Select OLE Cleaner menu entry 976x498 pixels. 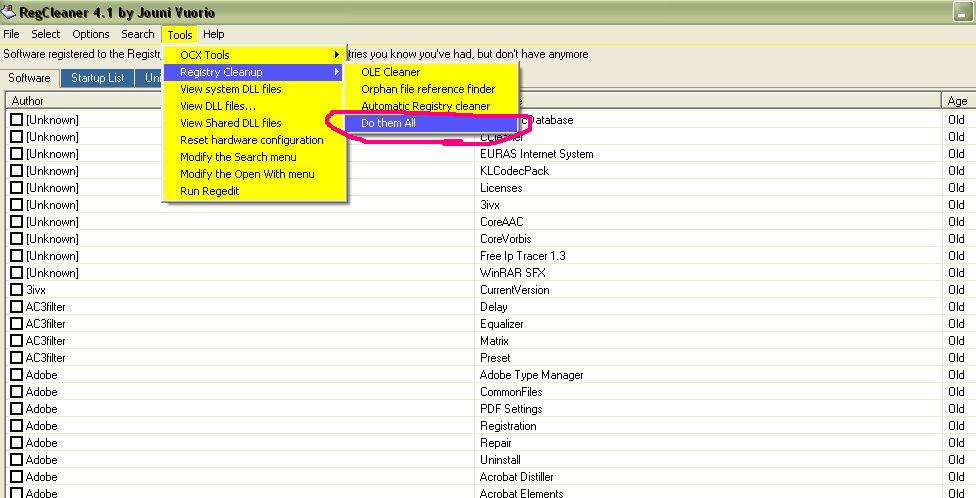(390, 72)
